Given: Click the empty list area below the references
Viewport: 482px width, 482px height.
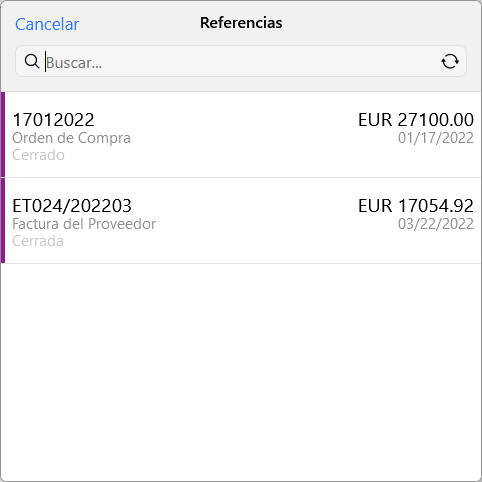Looking at the screenshot, I should [x=241, y=372].
